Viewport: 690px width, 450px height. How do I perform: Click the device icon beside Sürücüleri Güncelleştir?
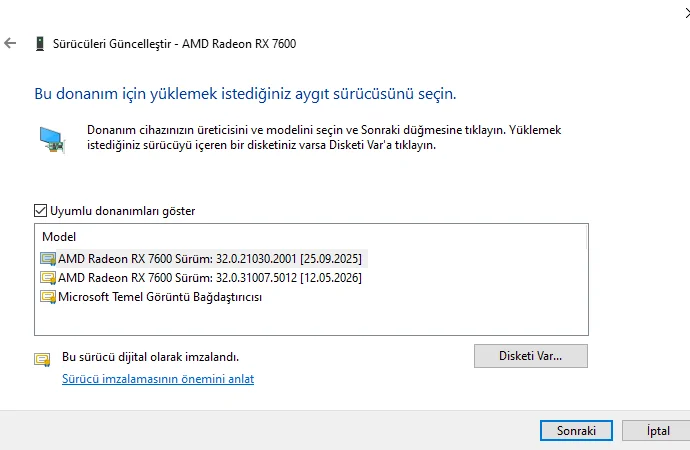tap(40, 44)
